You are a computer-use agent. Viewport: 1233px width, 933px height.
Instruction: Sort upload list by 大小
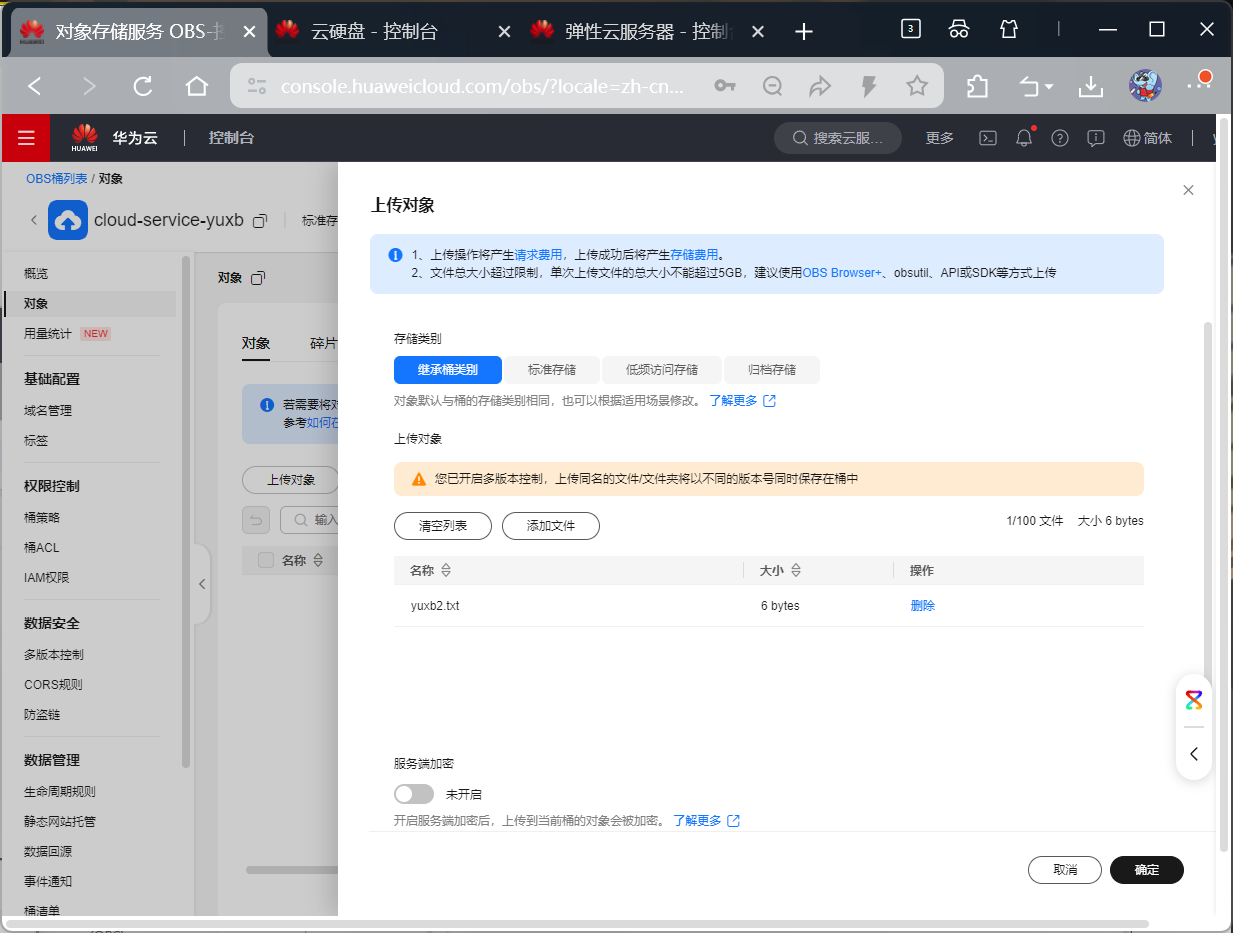point(796,570)
